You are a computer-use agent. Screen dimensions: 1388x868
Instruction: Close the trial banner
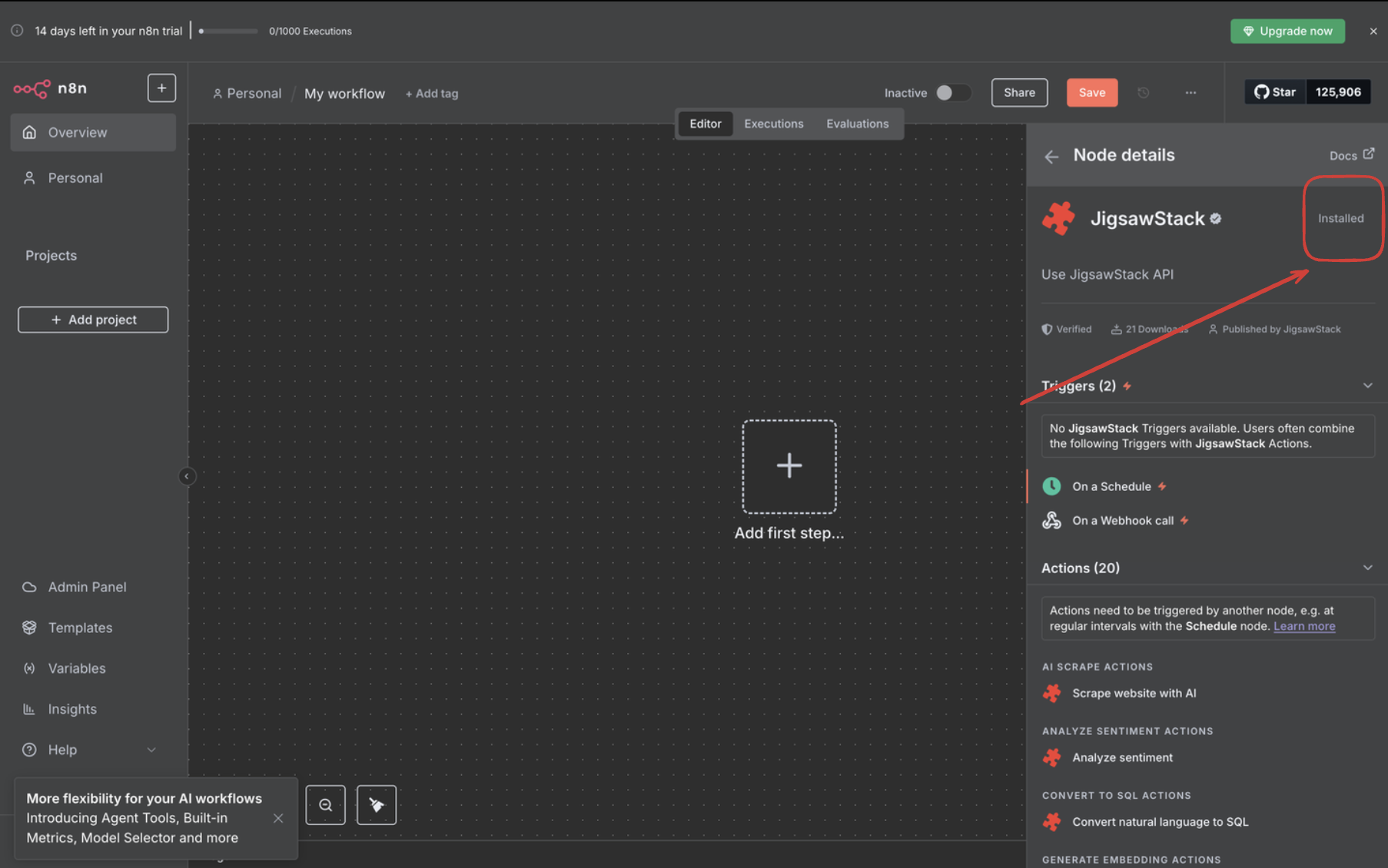pyautogui.click(x=1373, y=31)
